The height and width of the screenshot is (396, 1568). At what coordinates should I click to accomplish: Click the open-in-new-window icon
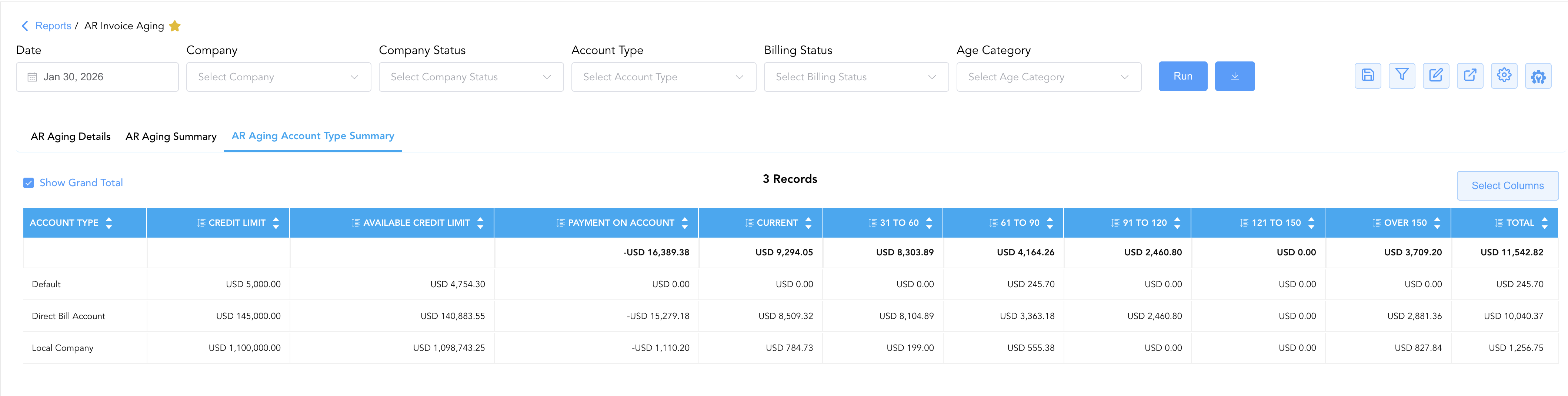point(1470,76)
